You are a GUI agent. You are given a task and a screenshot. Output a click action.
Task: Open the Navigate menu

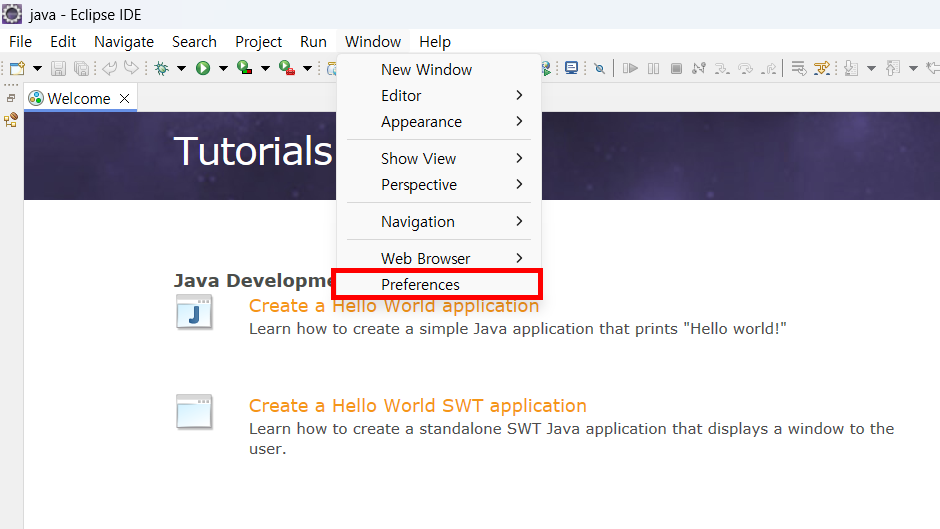tap(124, 42)
